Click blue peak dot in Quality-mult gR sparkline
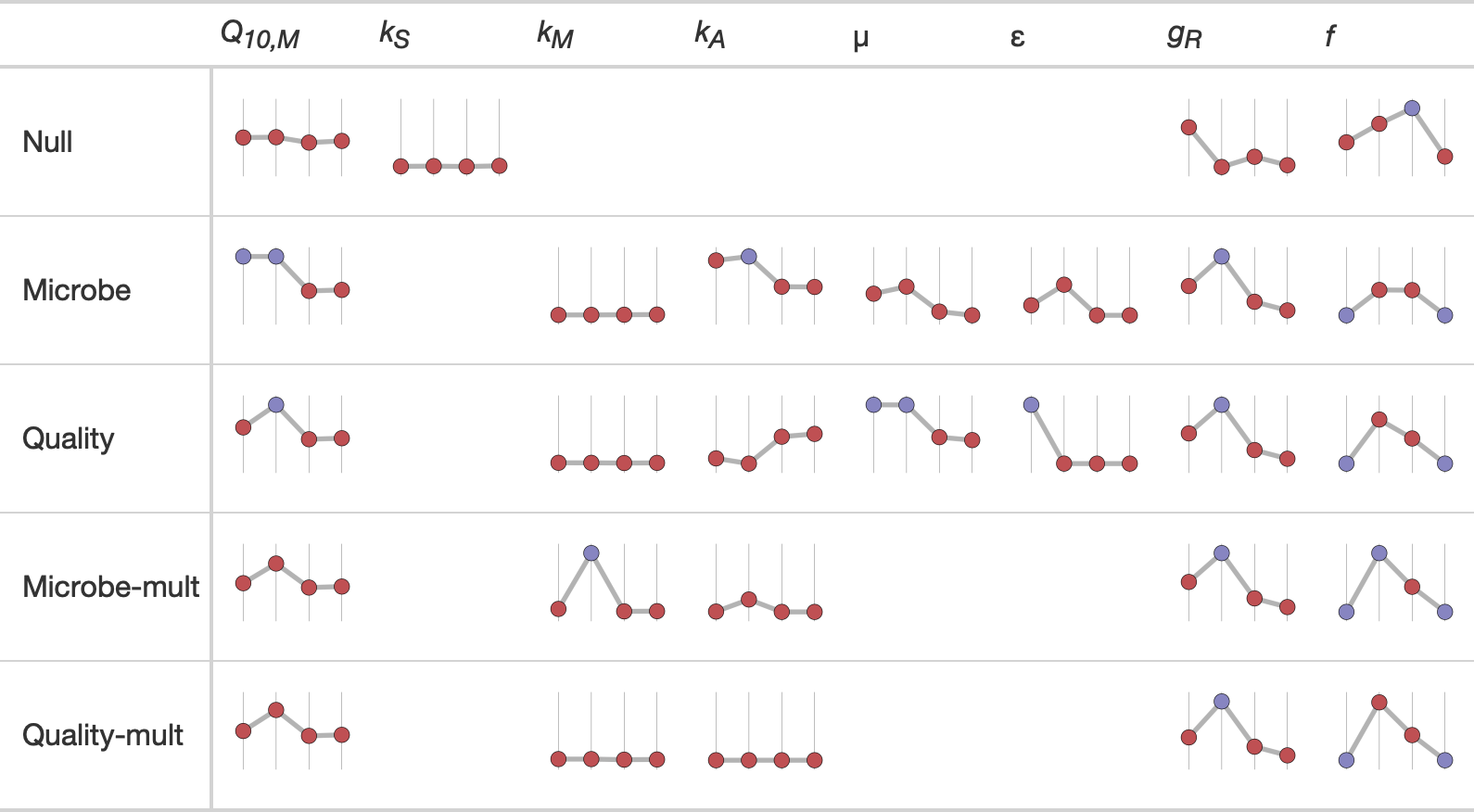Image resolution: width=1474 pixels, height=812 pixels. point(1222,702)
